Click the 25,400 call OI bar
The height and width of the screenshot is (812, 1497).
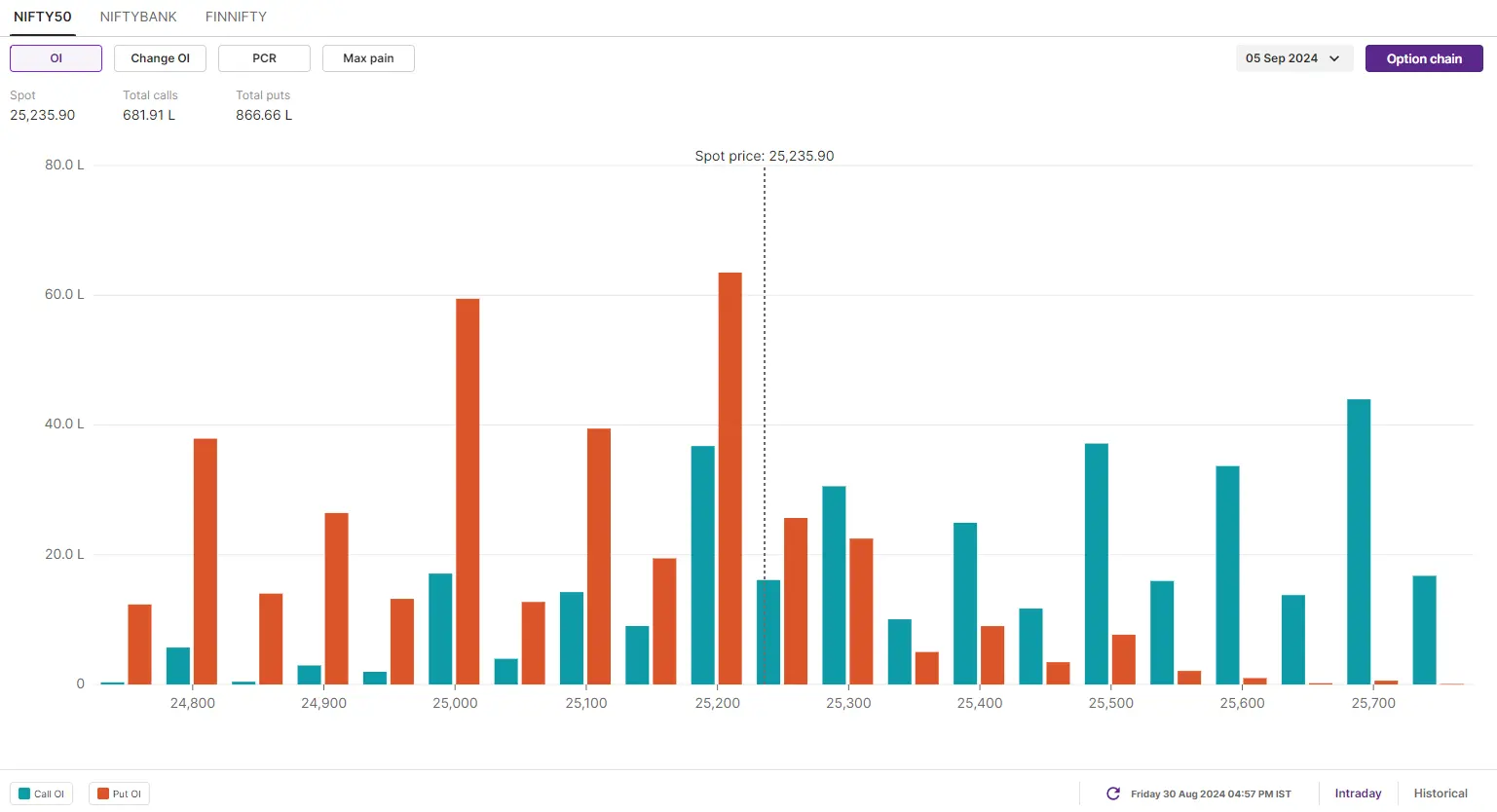965,604
